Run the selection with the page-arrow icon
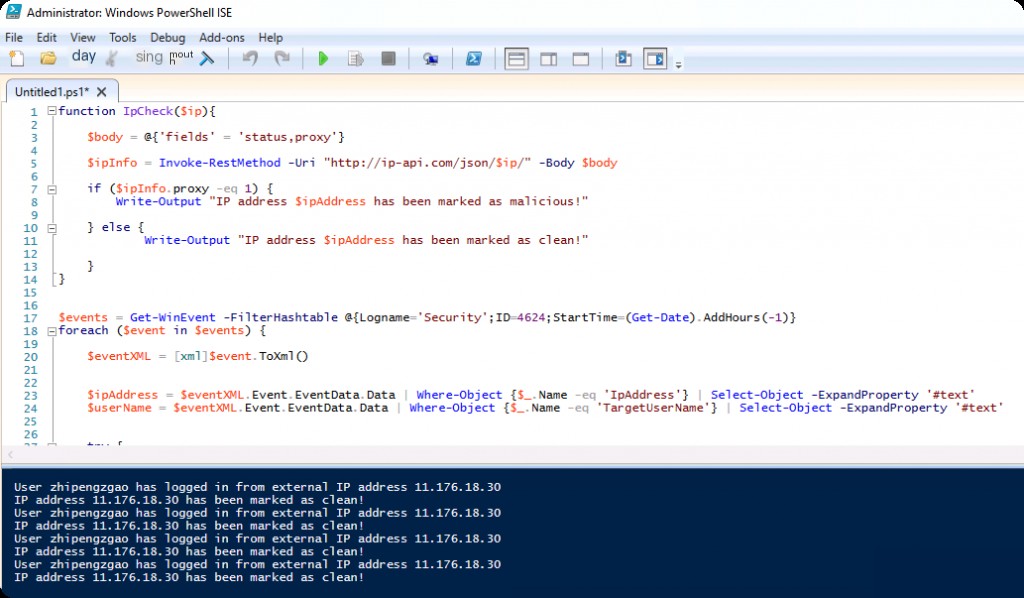Viewport: 1024px width, 598px height. click(355, 59)
